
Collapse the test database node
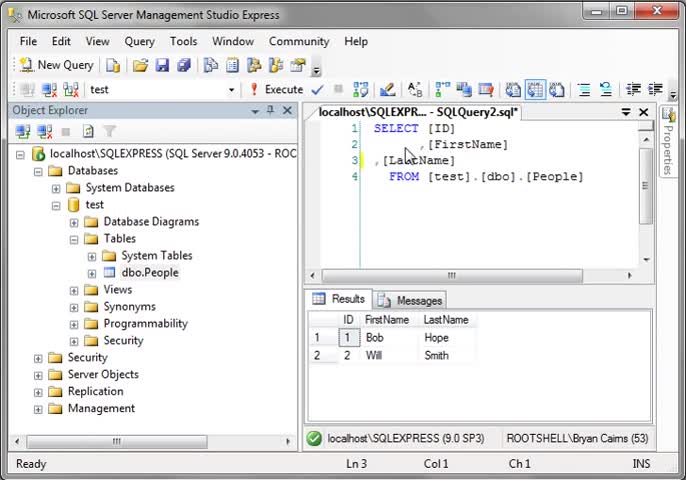56,206
